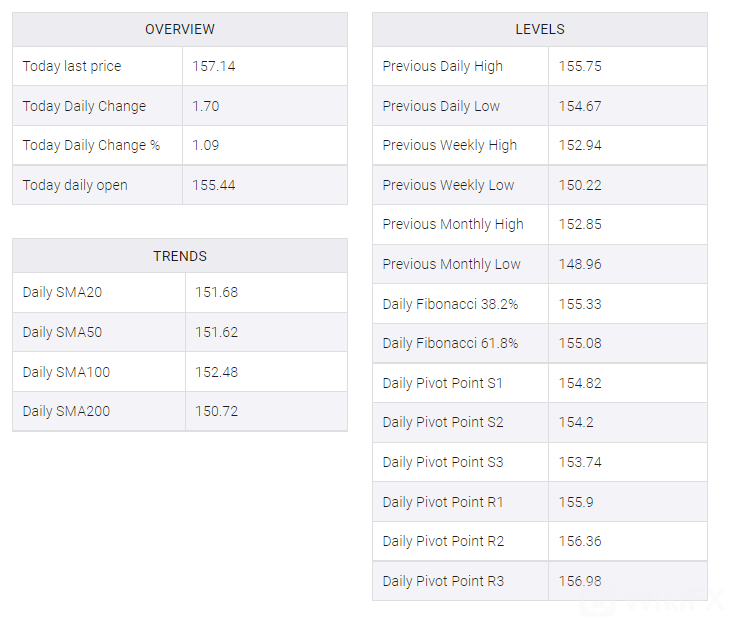Click the Previous Monthly Low value 148.96
The width and height of the screenshot is (736, 634).
pyautogui.click(x=580, y=264)
